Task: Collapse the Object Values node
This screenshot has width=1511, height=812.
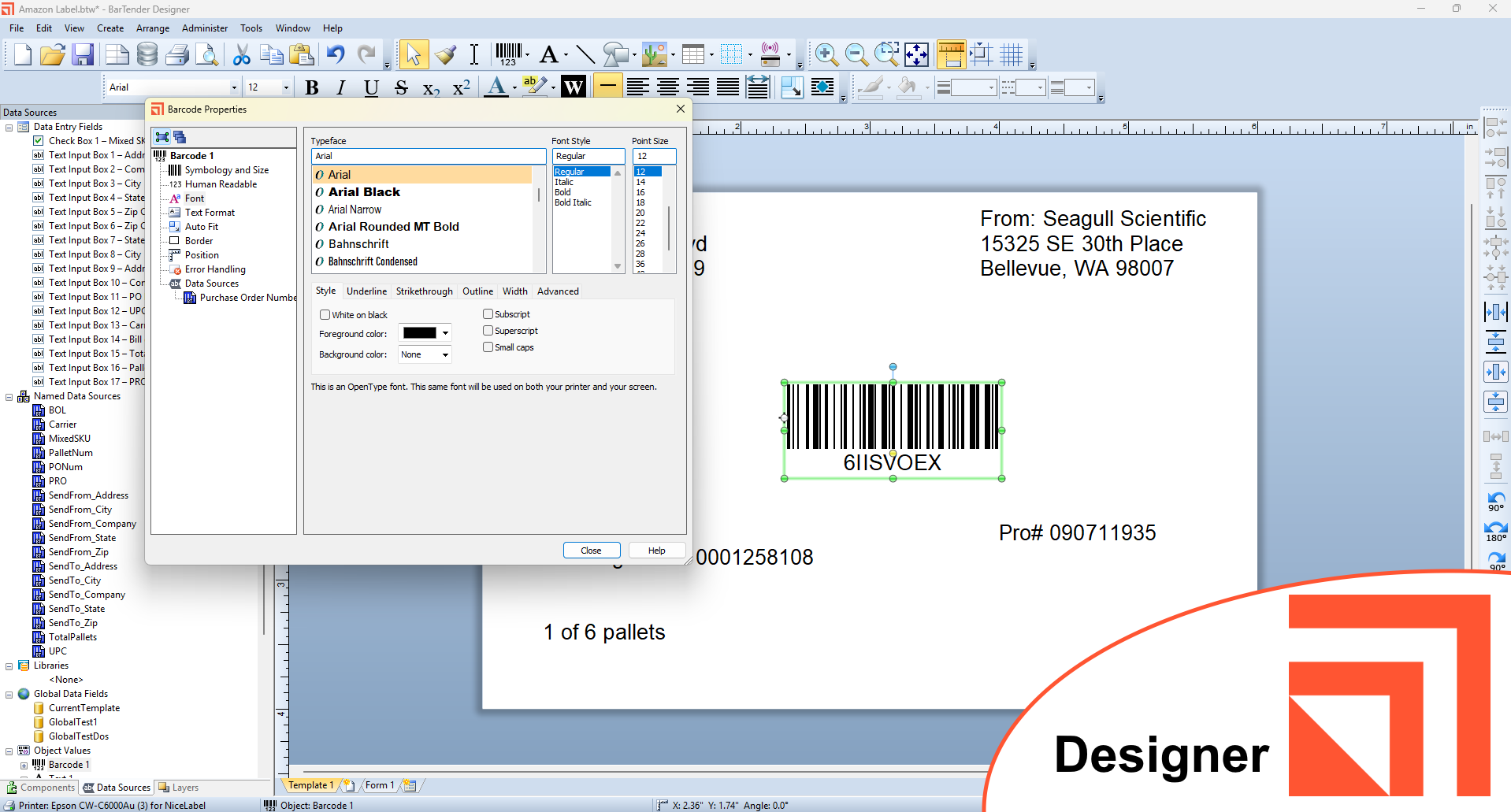Action: (x=9, y=751)
